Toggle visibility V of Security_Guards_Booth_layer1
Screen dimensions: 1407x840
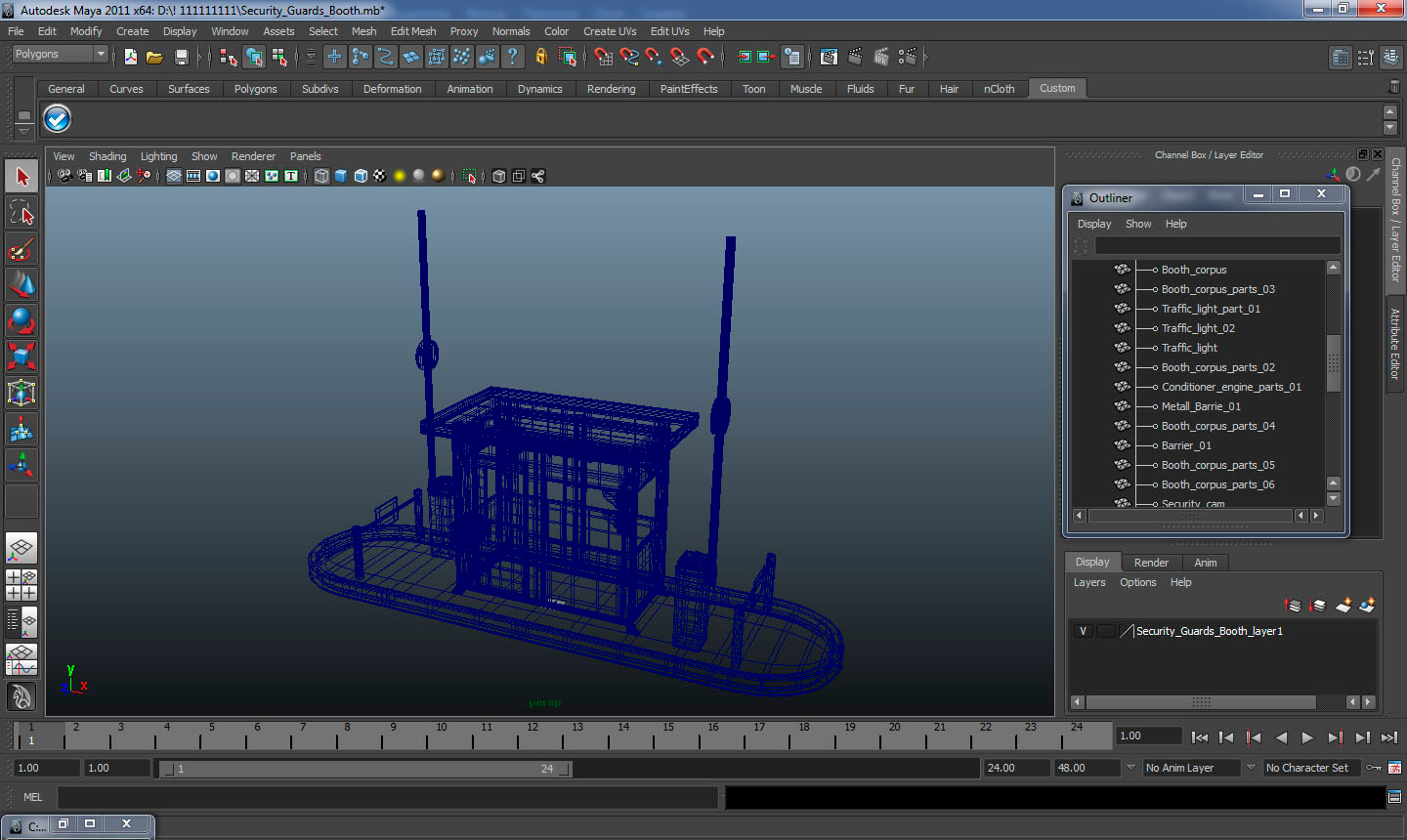(x=1083, y=631)
